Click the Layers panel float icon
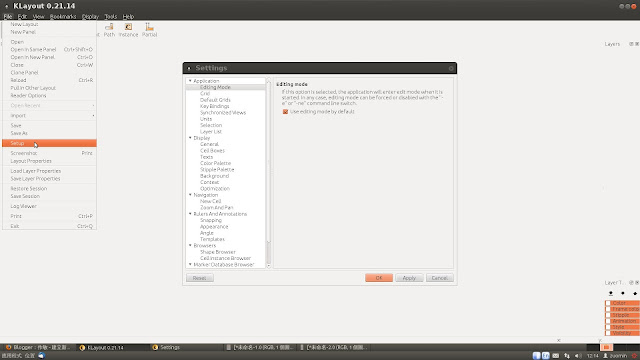 pyautogui.click(x=631, y=44)
